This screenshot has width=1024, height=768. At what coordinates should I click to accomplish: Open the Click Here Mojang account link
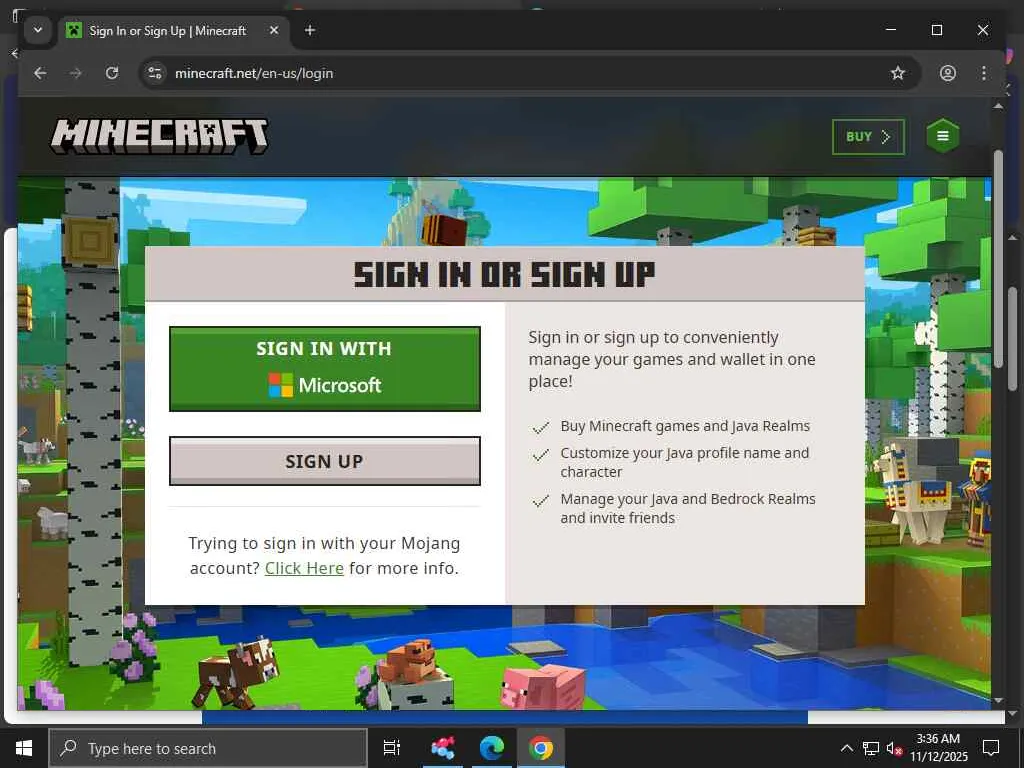(304, 568)
